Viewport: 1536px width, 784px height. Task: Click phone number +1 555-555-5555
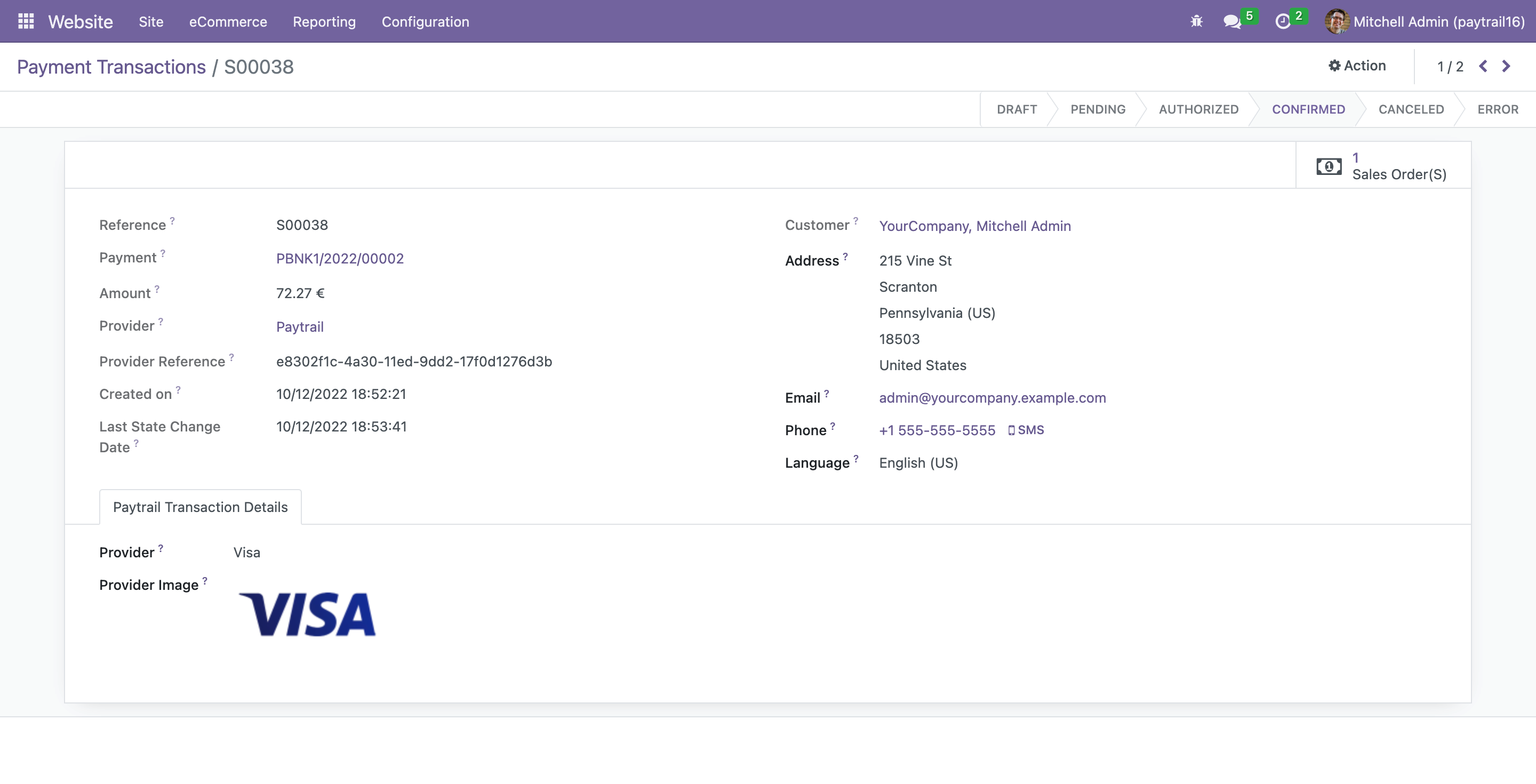tap(937, 430)
